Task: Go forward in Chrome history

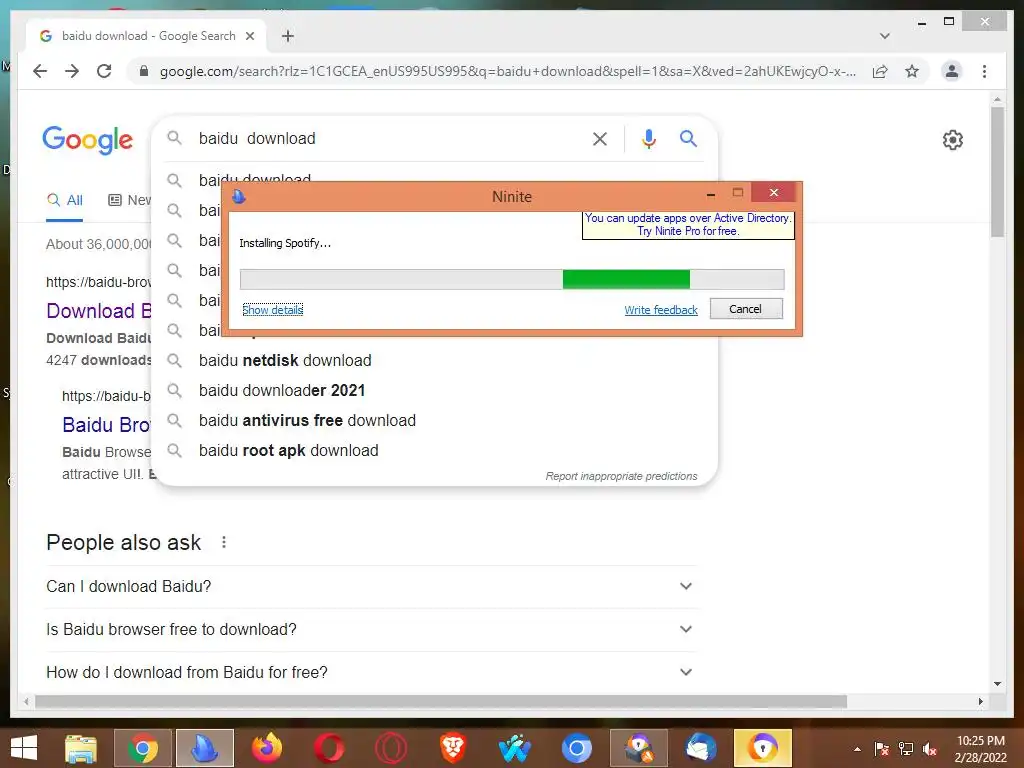Action: [72, 71]
